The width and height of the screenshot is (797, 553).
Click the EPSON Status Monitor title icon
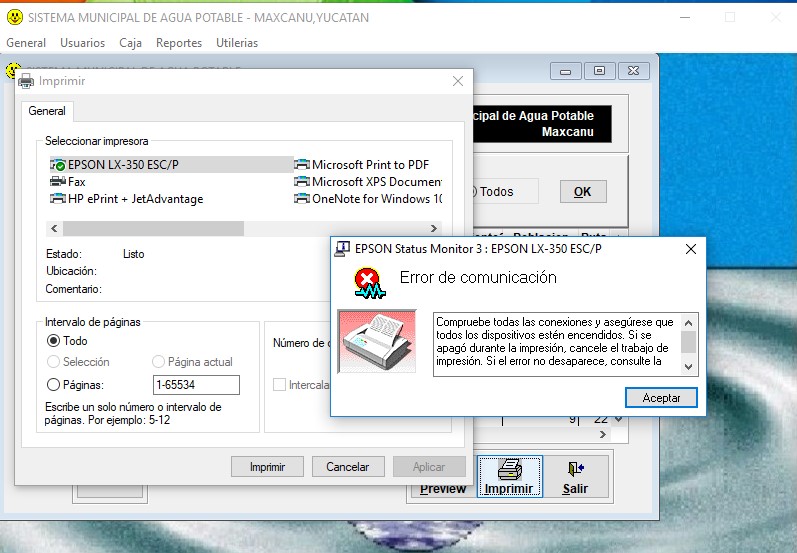pos(342,249)
